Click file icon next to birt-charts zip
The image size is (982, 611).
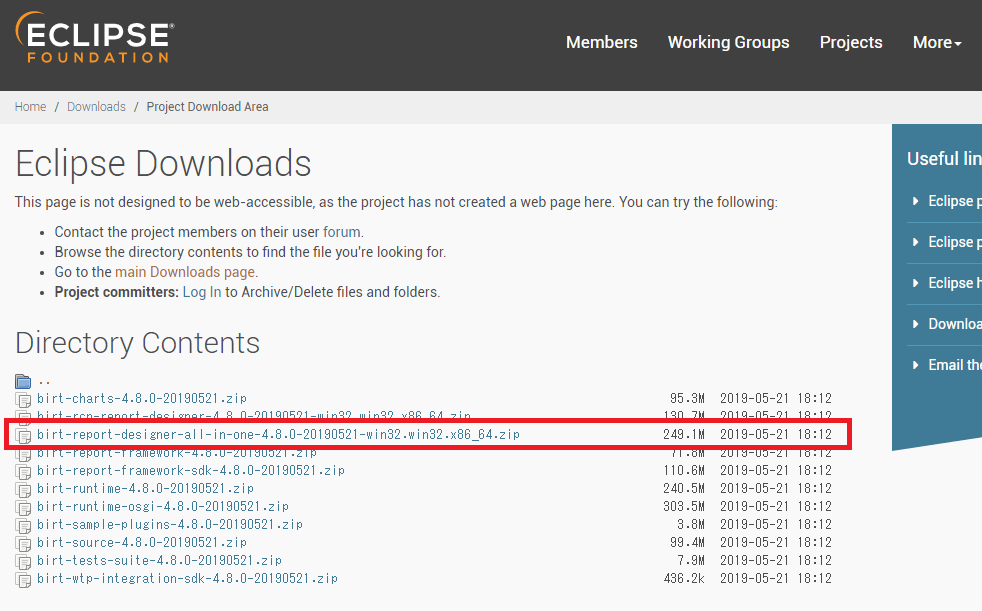point(23,399)
